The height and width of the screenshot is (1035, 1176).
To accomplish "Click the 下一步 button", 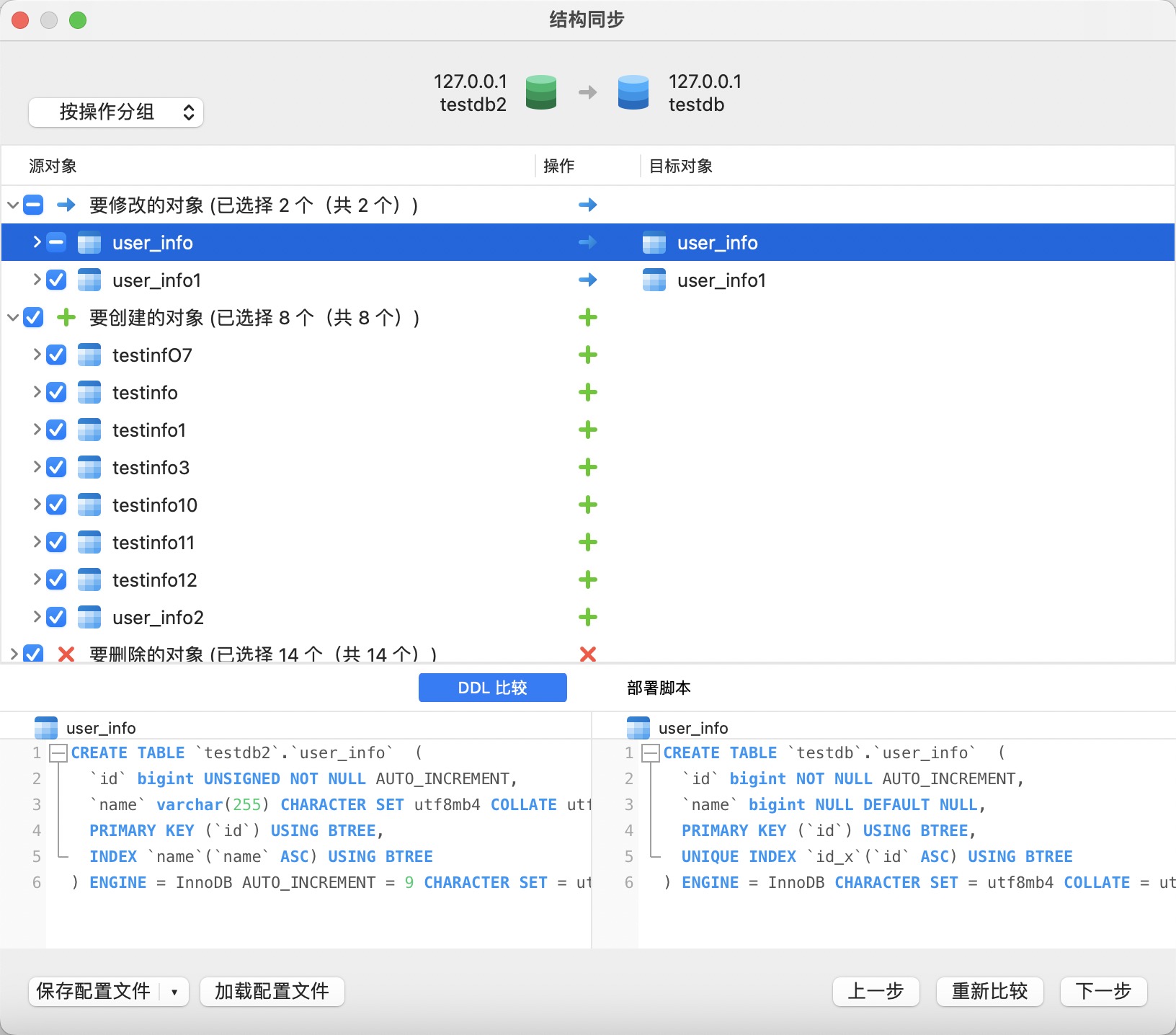I will (x=1103, y=992).
